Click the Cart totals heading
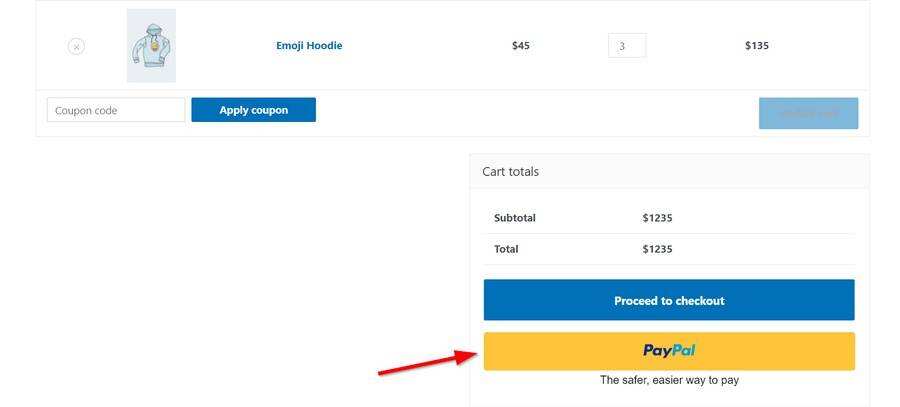The height and width of the screenshot is (407, 900). (x=510, y=171)
